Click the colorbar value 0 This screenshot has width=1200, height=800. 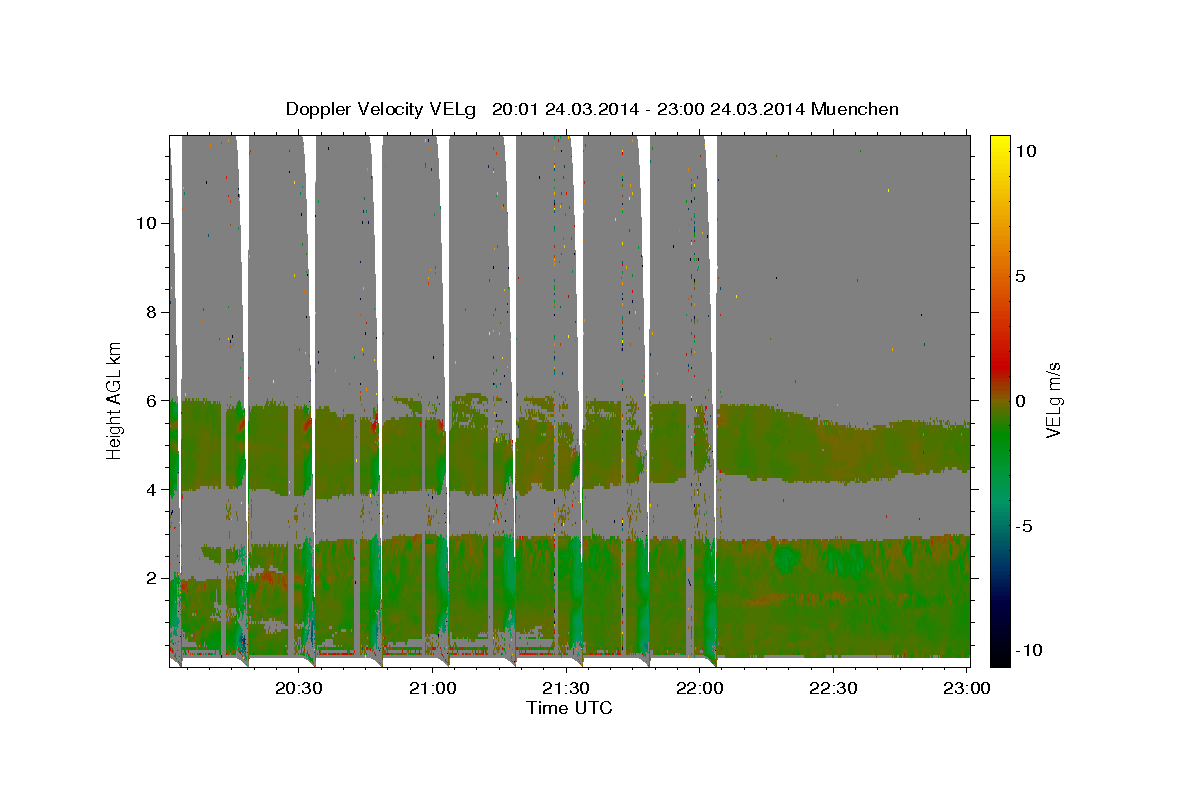[1021, 400]
